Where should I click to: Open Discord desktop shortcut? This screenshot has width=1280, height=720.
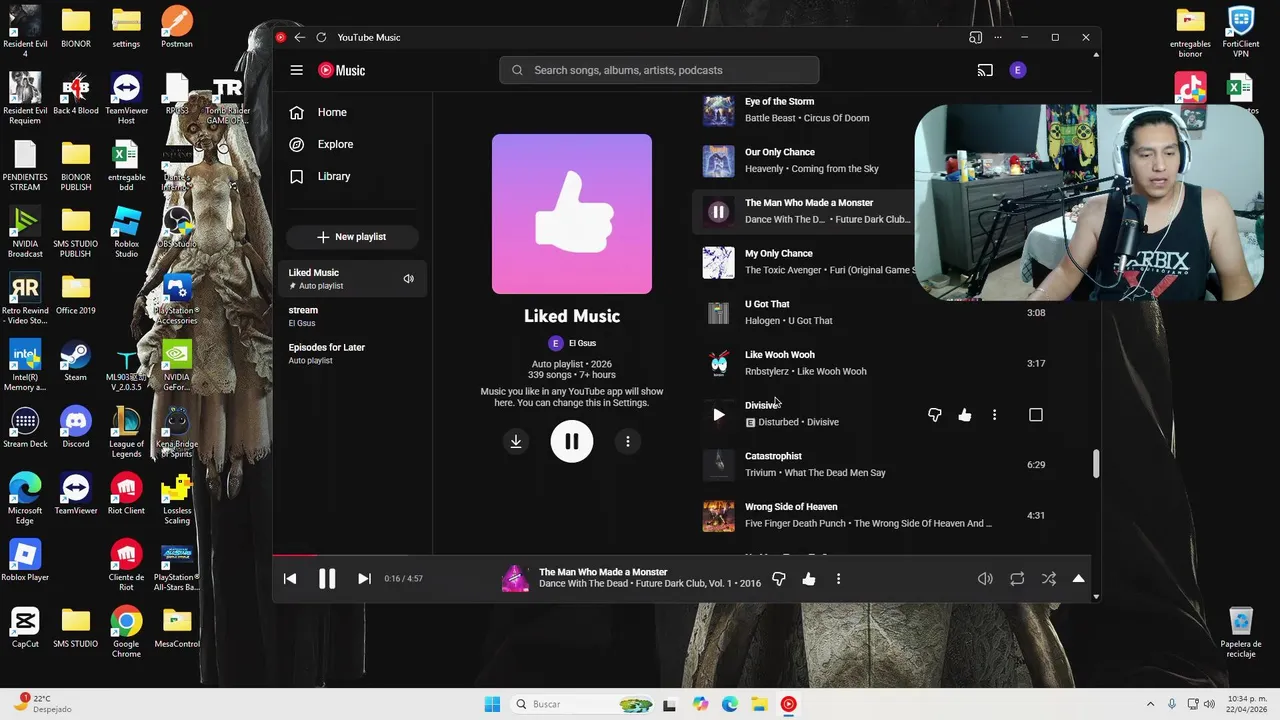(x=76, y=427)
